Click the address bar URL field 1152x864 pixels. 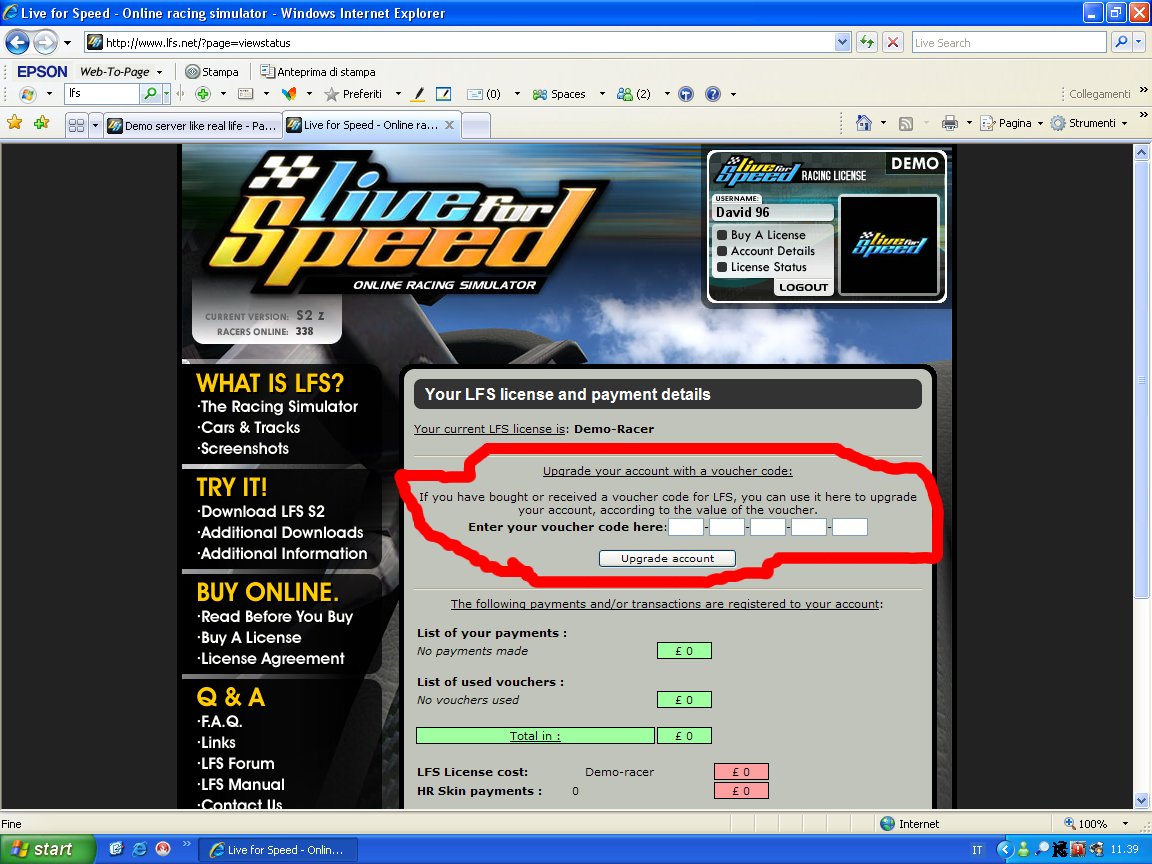[469, 43]
